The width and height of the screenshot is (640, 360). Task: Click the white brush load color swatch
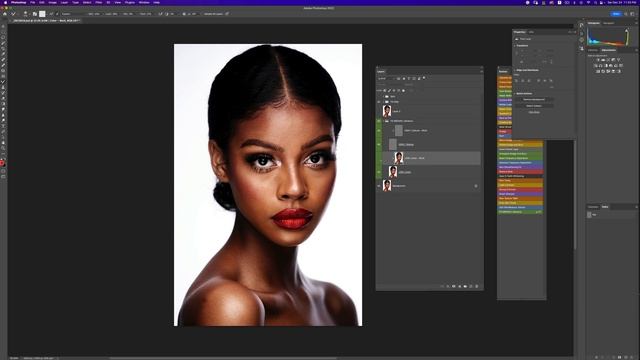(42, 14)
